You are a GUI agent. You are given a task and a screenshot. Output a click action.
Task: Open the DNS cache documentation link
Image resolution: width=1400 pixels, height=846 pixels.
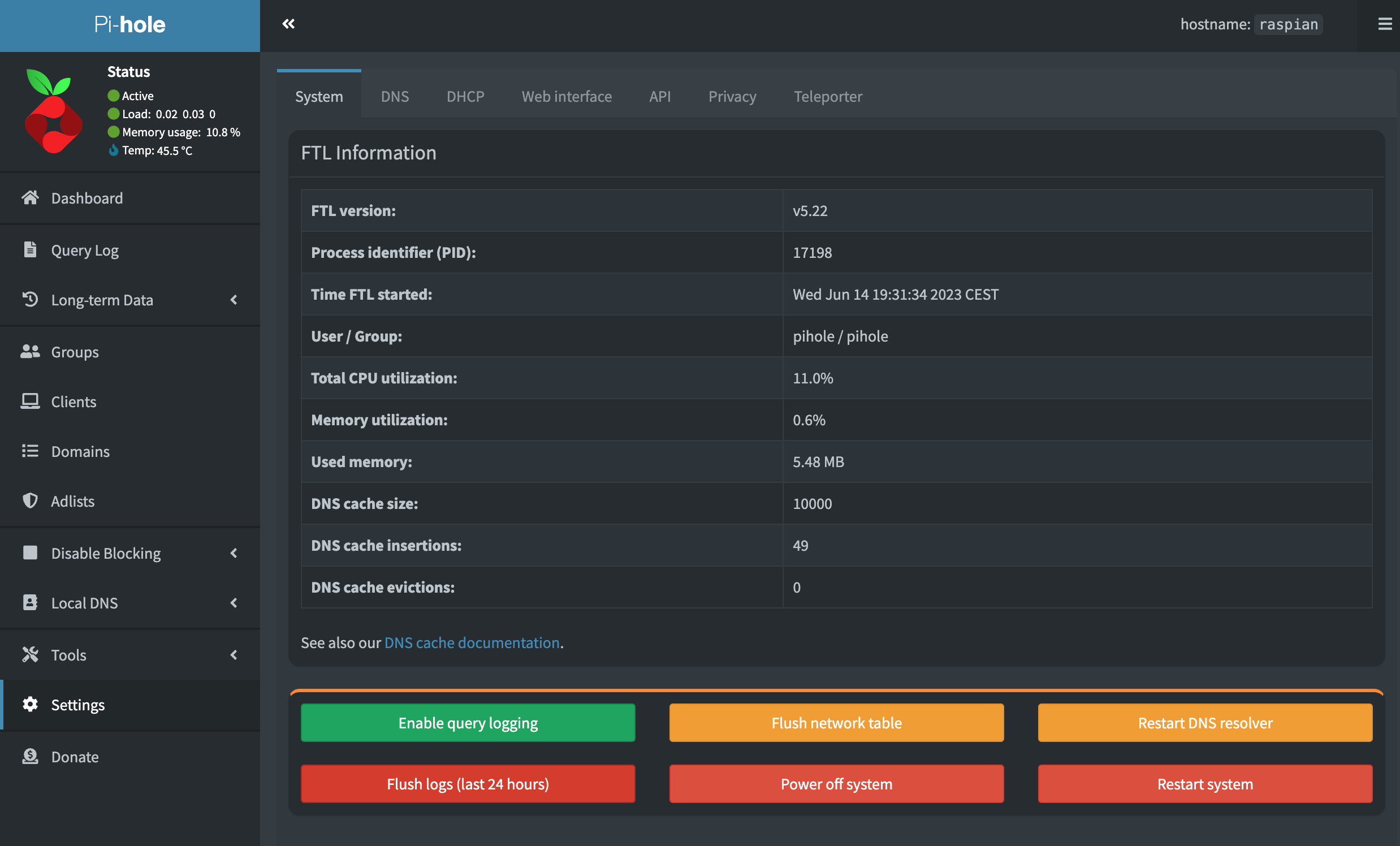(472, 642)
